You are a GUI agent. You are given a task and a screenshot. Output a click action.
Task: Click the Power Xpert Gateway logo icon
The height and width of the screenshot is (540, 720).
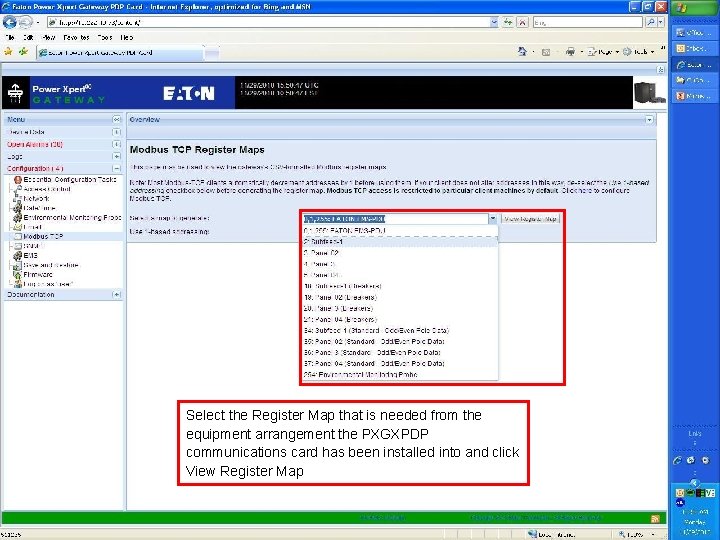15,93
